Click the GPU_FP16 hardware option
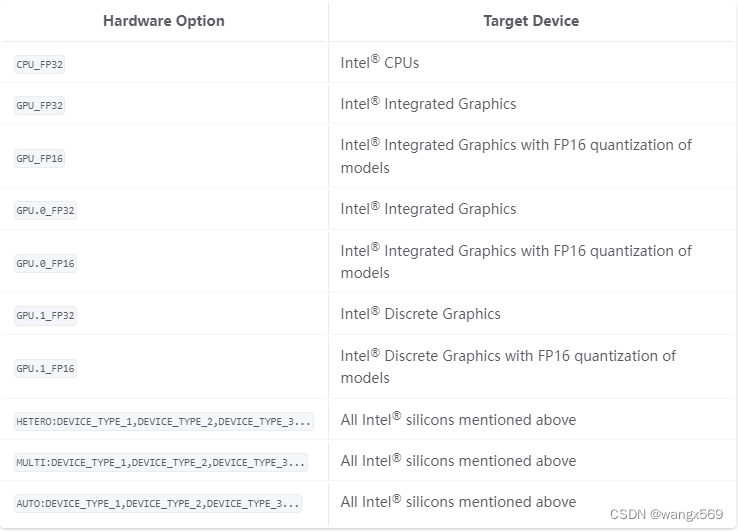The image size is (738, 531). [x=40, y=158]
